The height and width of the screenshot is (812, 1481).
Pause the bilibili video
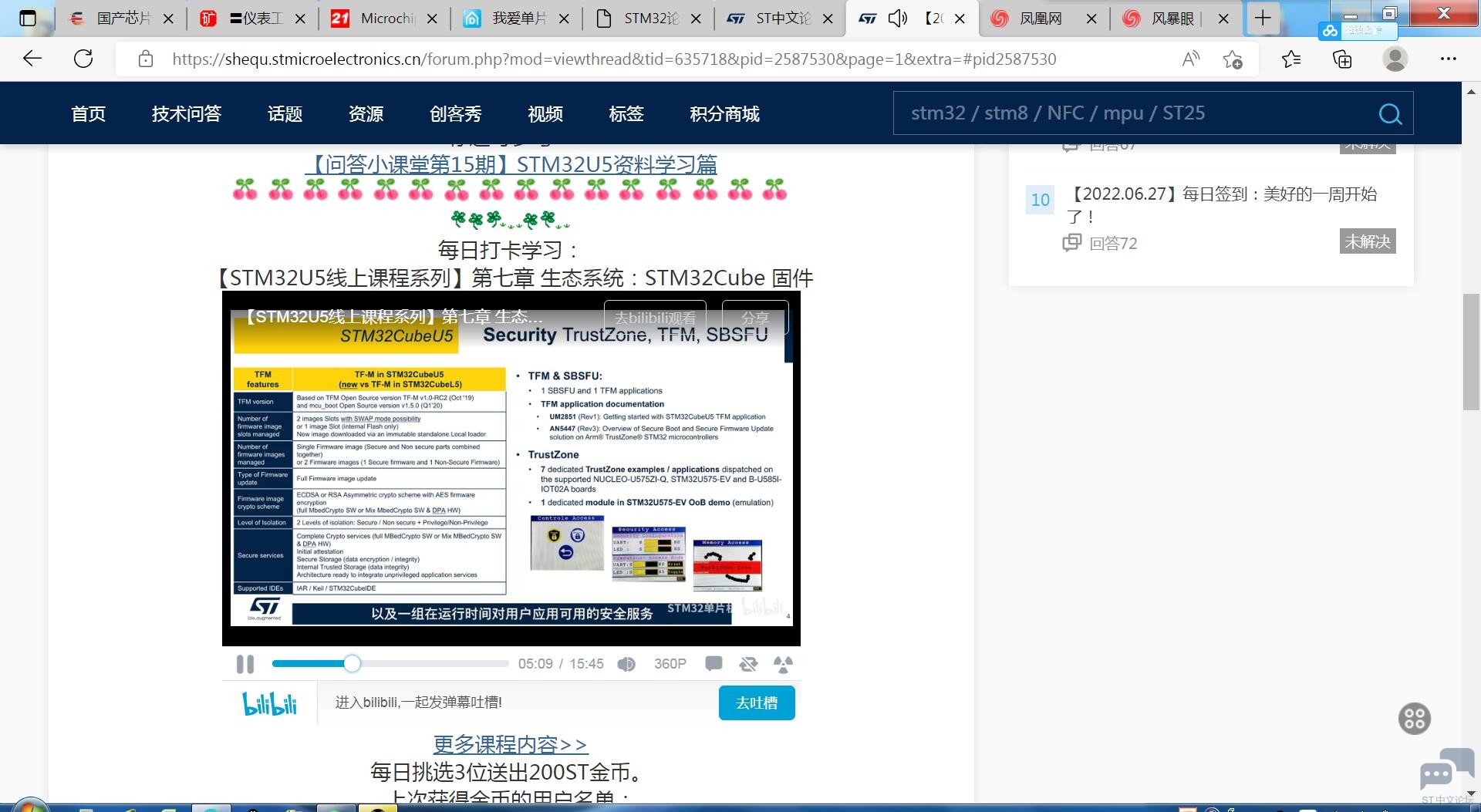[x=245, y=664]
